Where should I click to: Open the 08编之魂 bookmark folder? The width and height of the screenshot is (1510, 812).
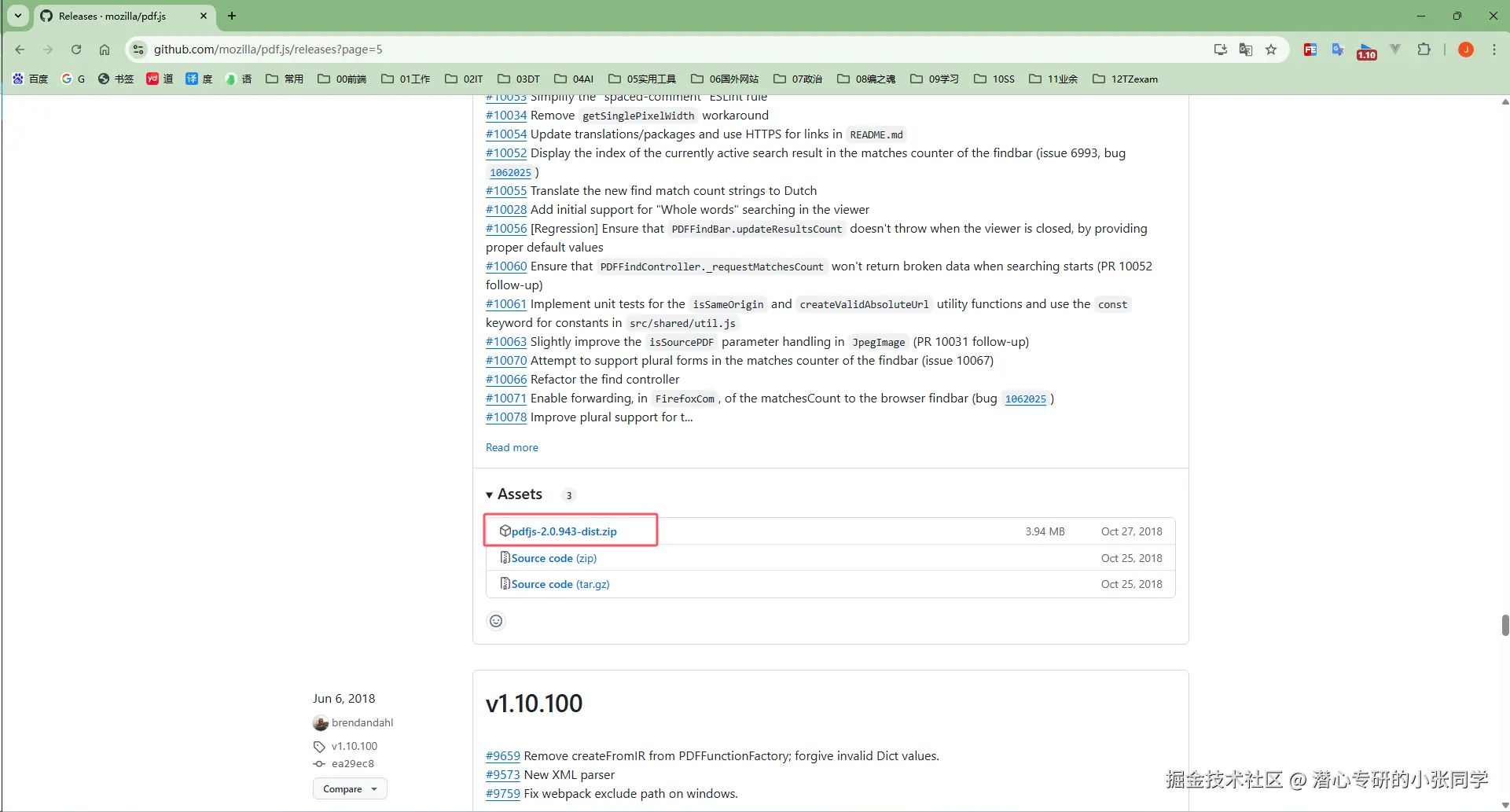pyautogui.click(x=866, y=79)
